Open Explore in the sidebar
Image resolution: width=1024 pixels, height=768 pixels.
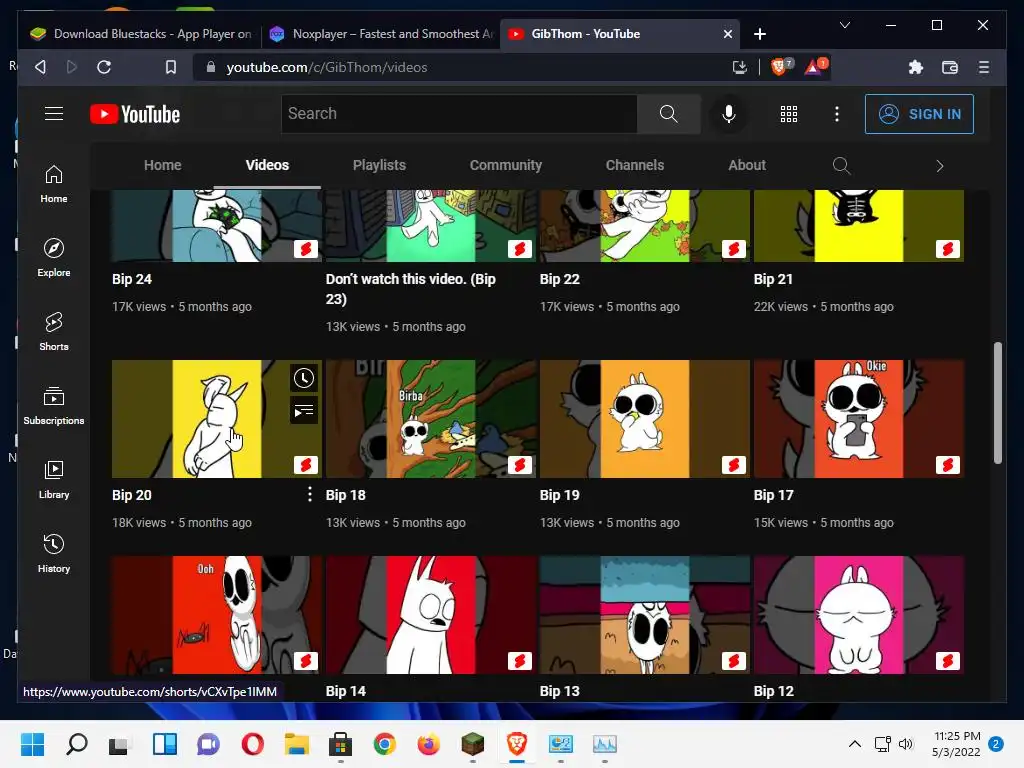point(54,258)
